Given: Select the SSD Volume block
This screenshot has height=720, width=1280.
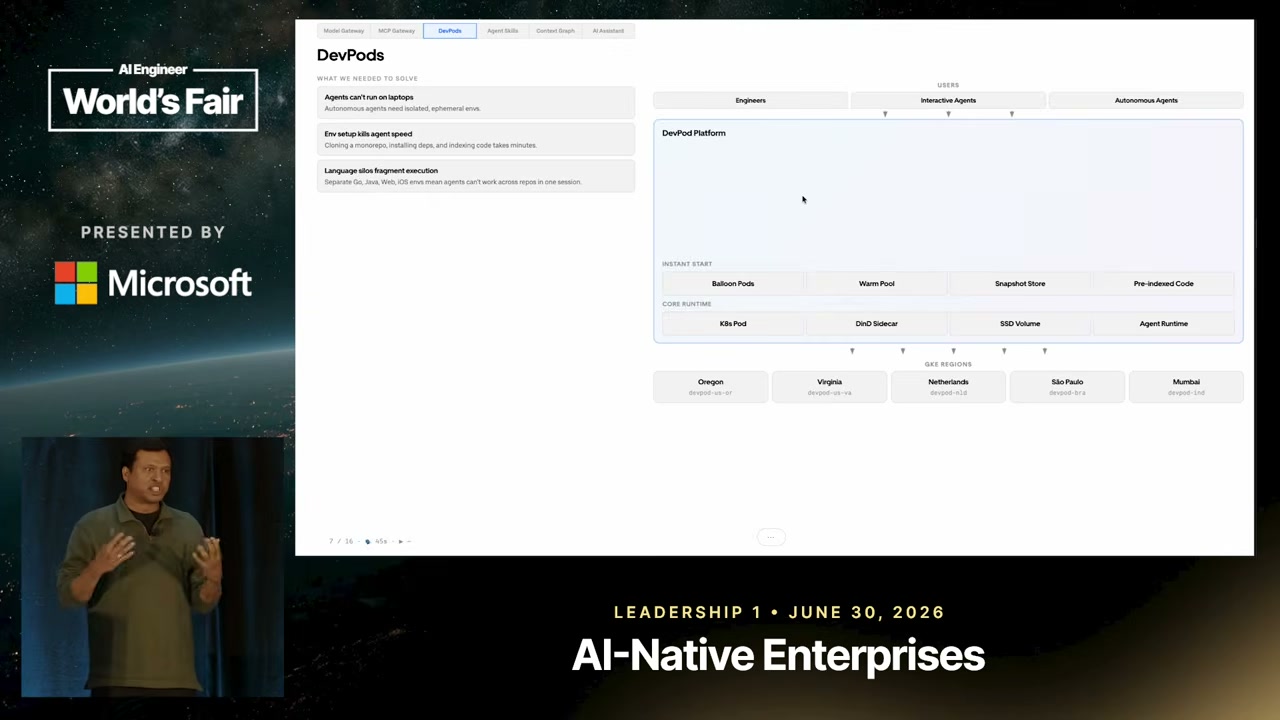Looking at the screenshot, I should 1020,324.
